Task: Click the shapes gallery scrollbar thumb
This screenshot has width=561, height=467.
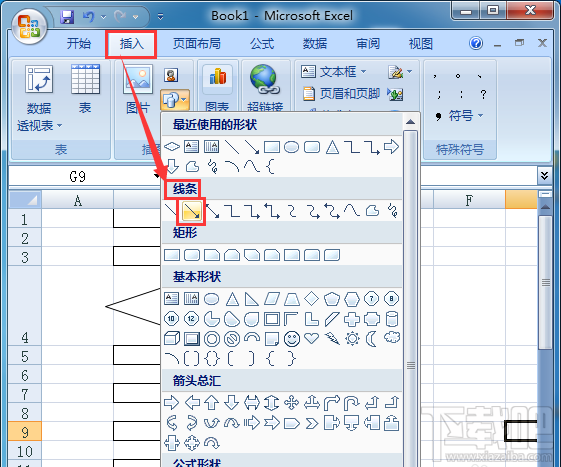Action: click(411, 366)
